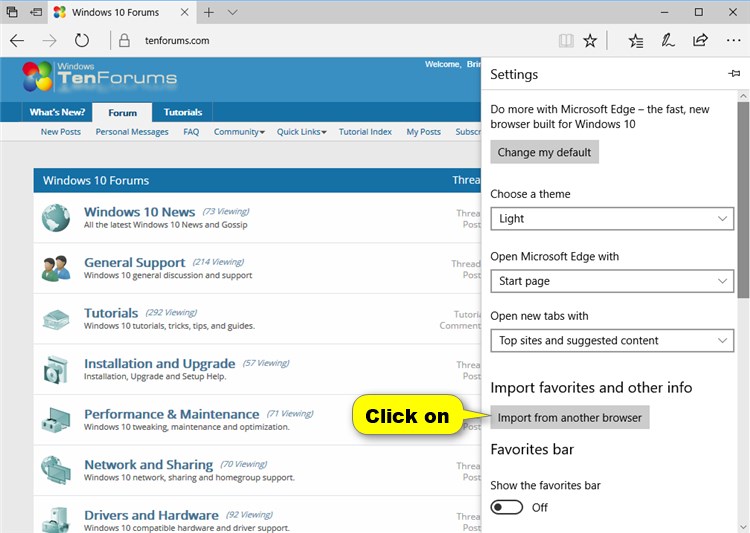Open Installation and Upgrade forum link

pyautogui.click(x=159, y=364)
